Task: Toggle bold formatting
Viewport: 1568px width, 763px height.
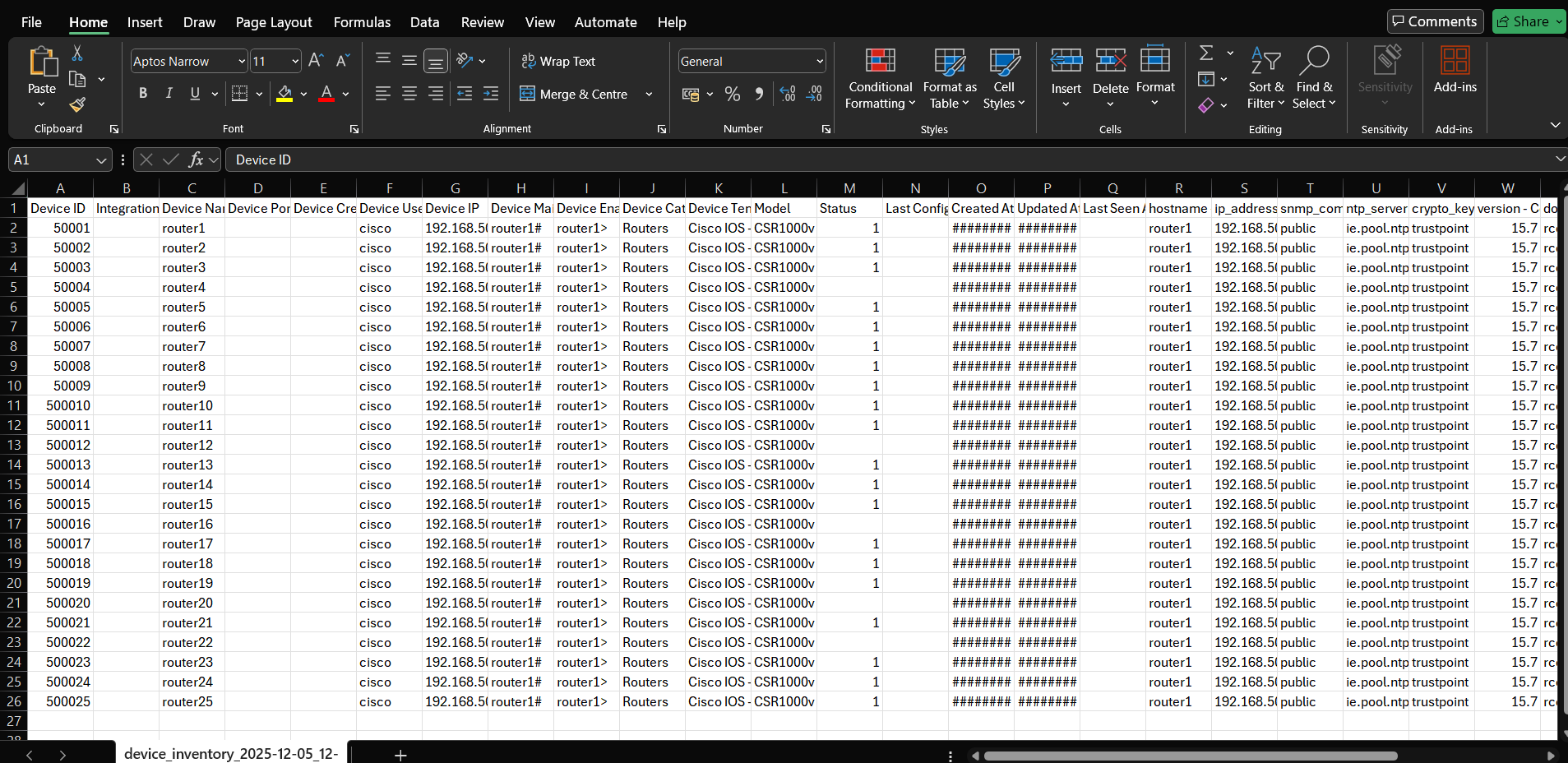Action: click(143, 94)
